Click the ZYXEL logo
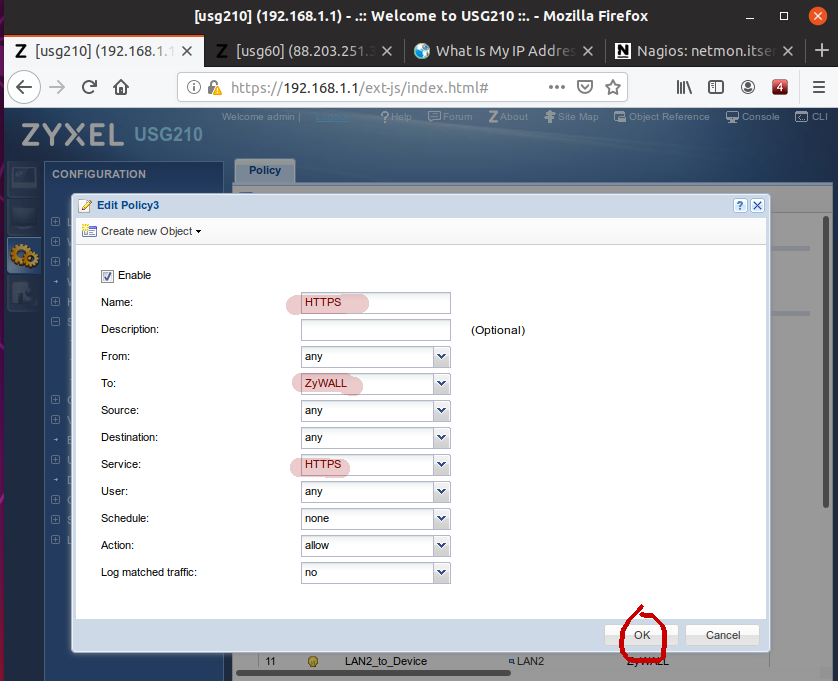The height and width of the screenshot is (681, 838). 73,135
